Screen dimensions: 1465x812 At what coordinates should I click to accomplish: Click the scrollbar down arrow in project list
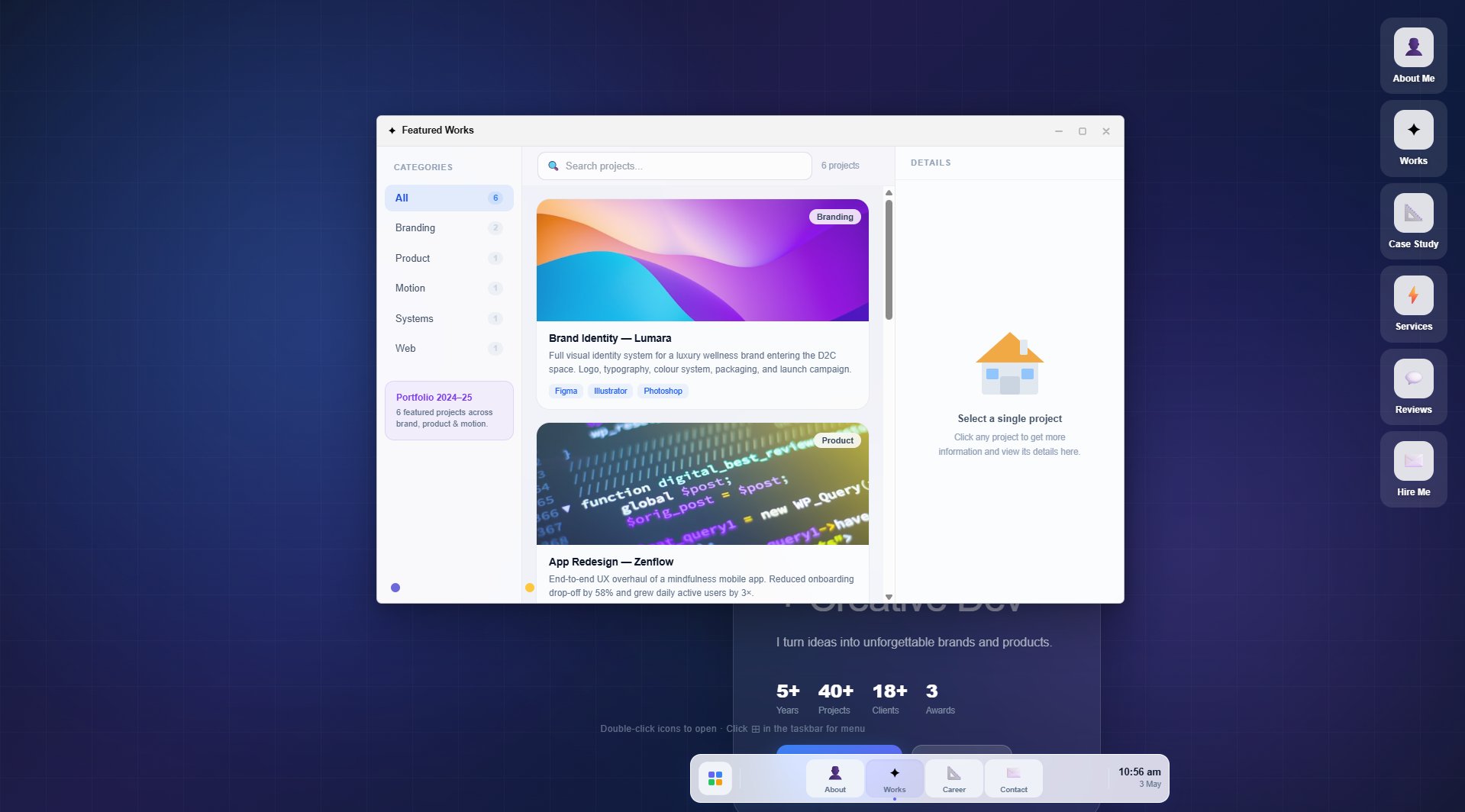coord(889,597)
